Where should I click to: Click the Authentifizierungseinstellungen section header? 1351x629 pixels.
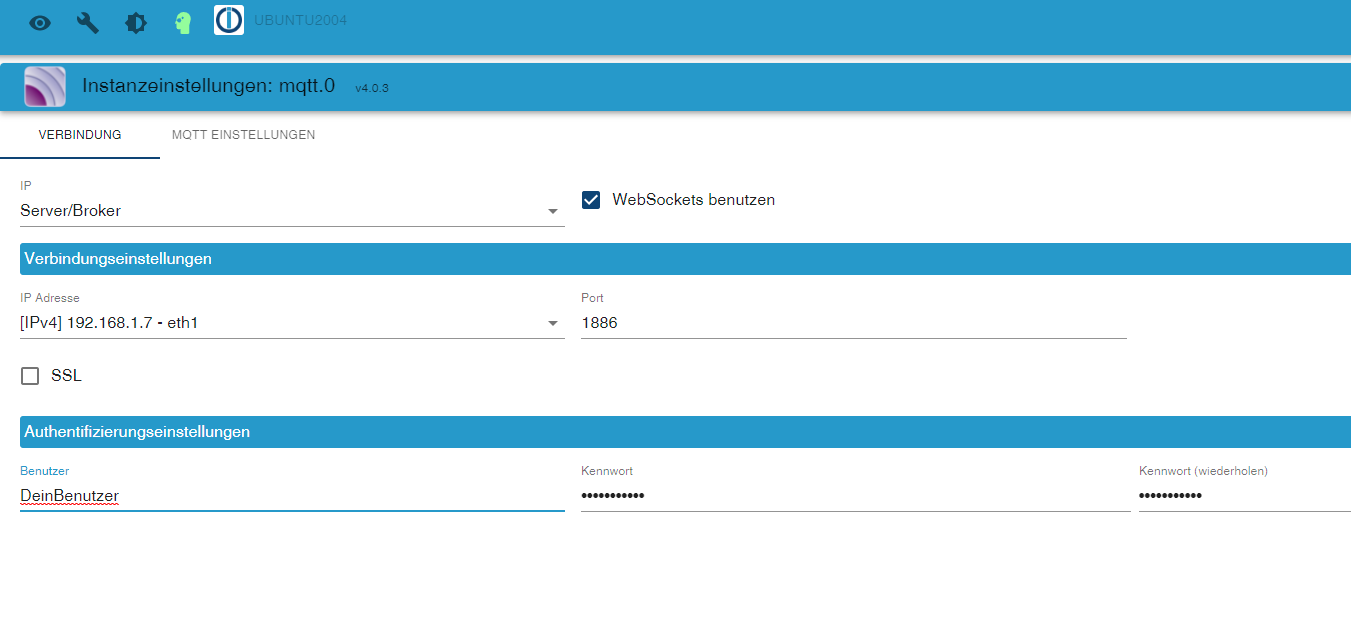(x=137, y=432)
